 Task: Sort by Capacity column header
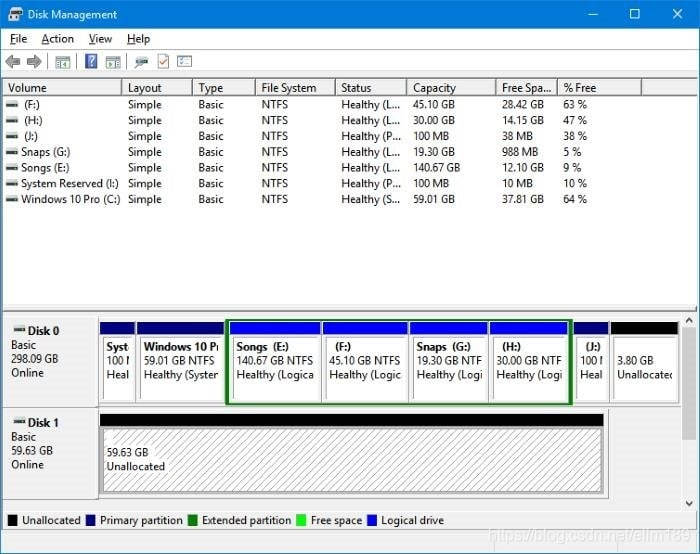point(451,87)
